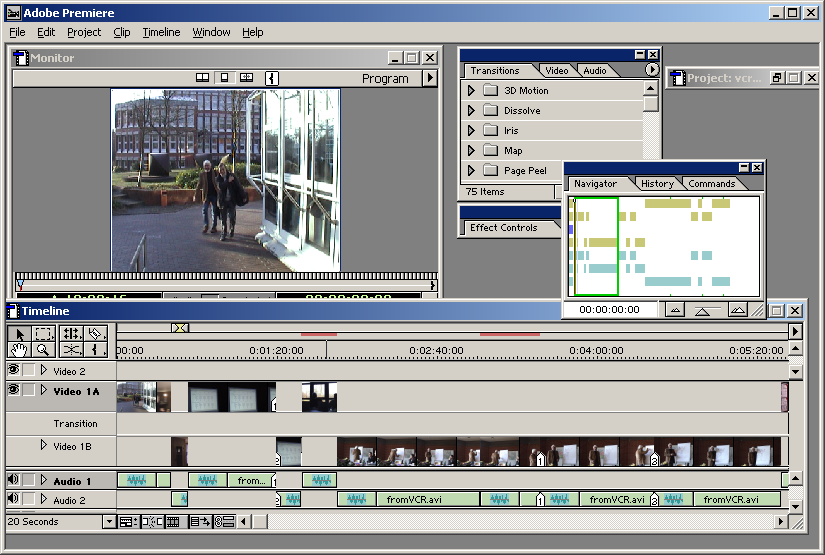The width and height of the screenshot is (825, 555).
Task: Mute Audio 2 track speaker icon
Action: [13, 499]
